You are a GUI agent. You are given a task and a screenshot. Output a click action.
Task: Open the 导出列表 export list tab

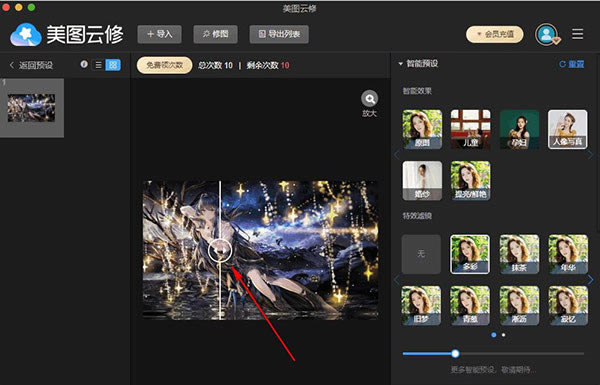pos(279,34)
